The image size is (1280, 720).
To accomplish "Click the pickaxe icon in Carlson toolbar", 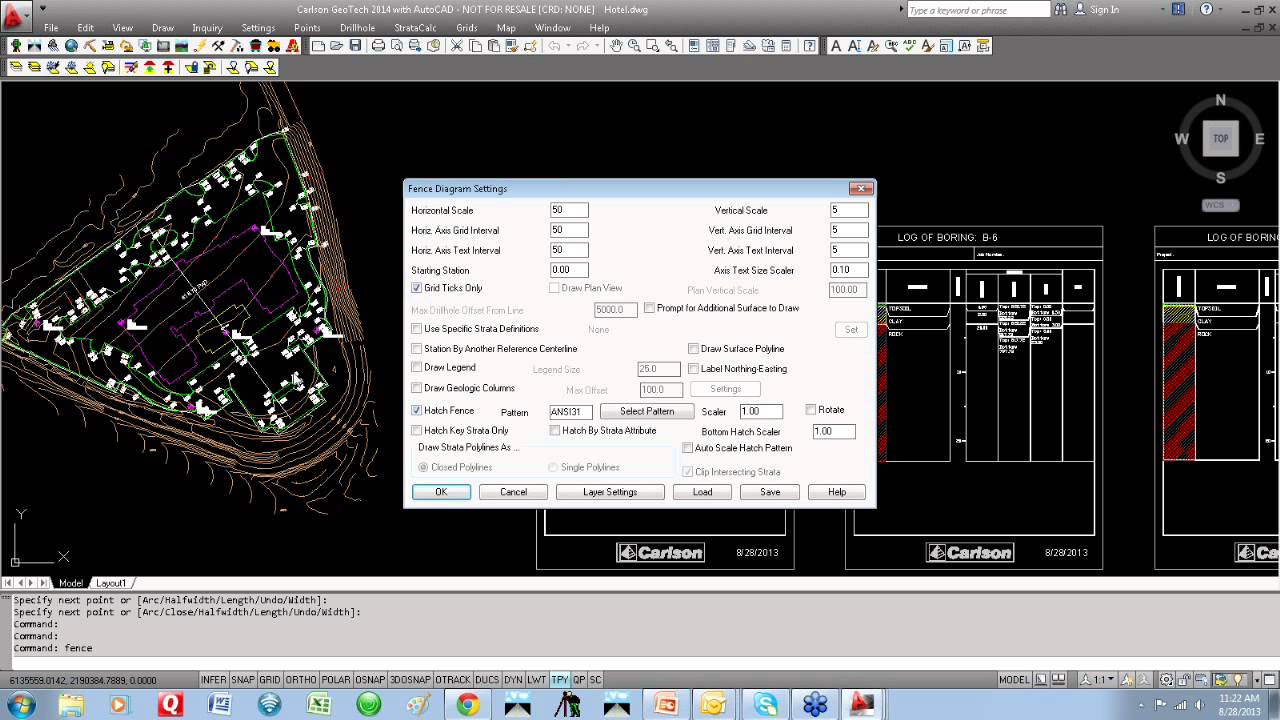I will point(89,46).
